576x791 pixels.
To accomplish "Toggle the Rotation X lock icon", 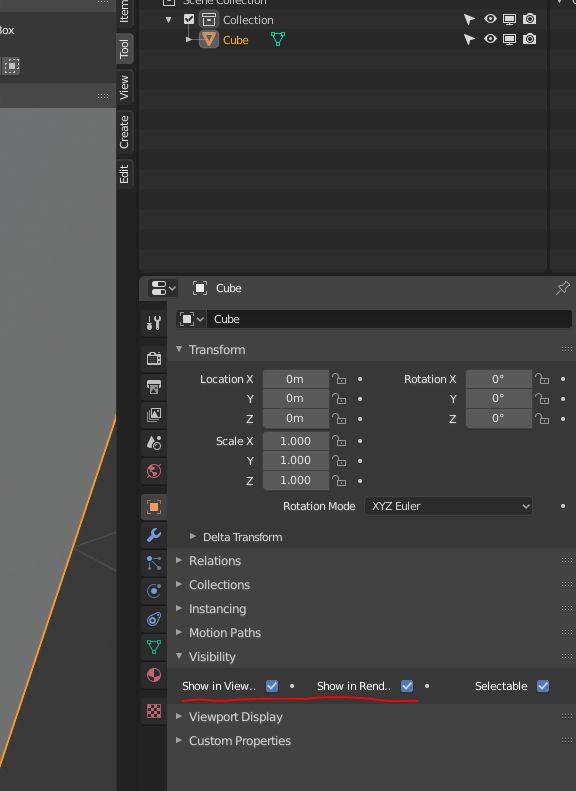I will click(542, 379).
